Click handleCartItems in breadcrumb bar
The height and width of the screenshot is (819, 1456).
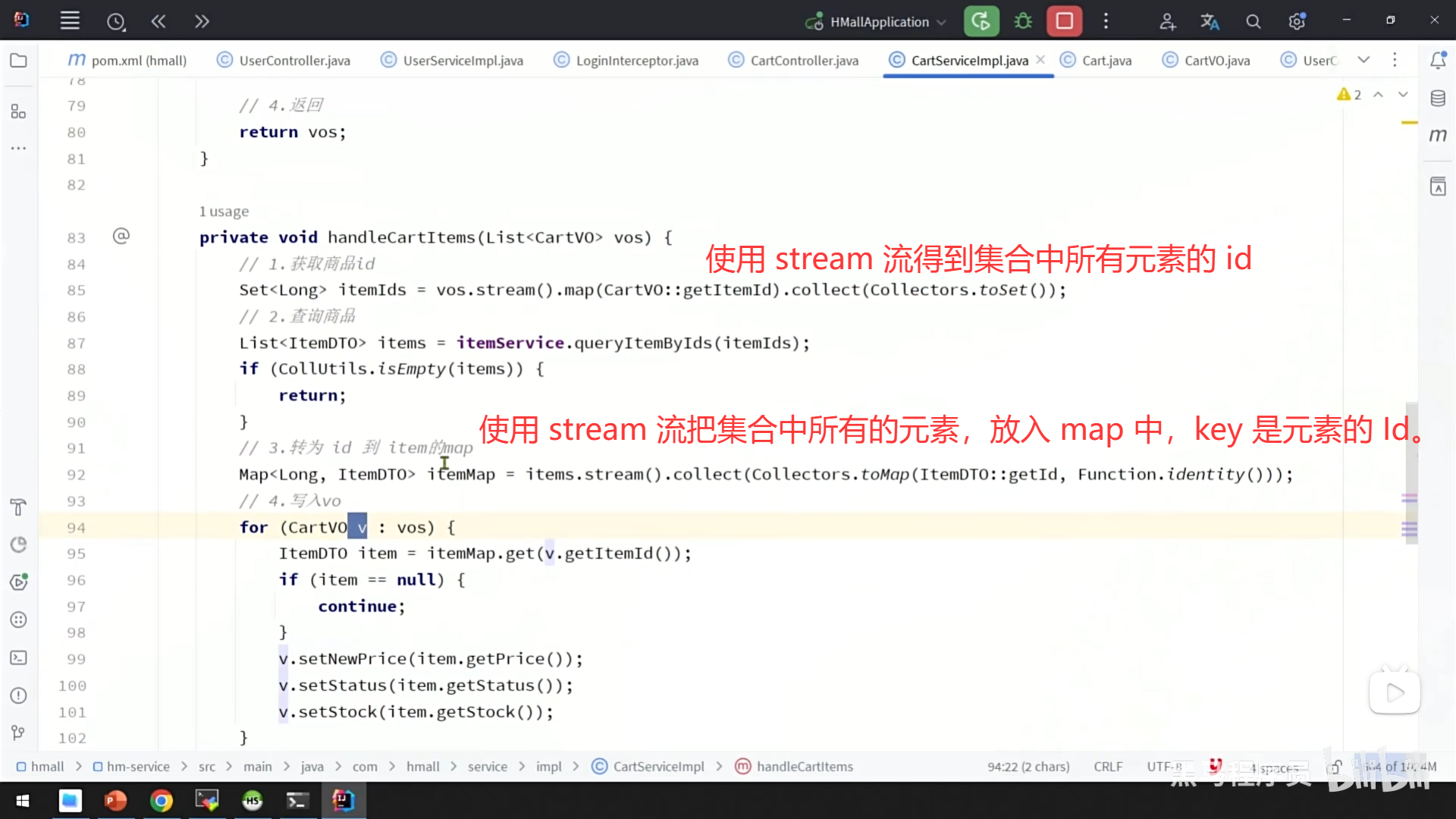pyautogui.click(x=805, y=767)
